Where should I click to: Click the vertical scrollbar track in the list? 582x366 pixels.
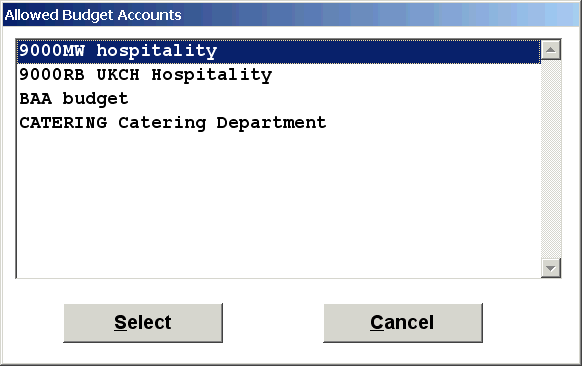tap(550, 159)
